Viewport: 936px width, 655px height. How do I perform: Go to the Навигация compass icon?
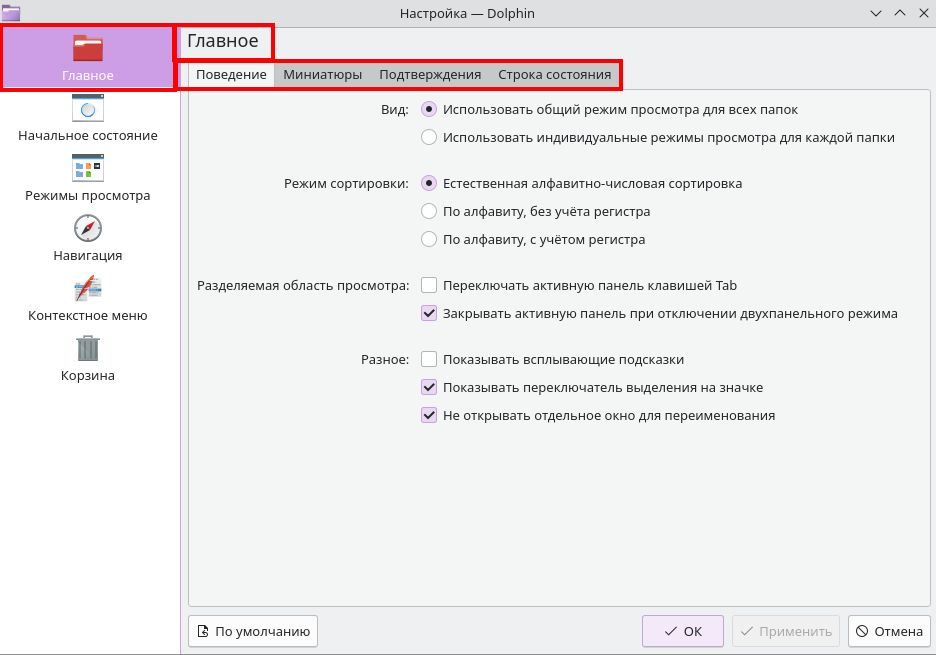[88, 228]
